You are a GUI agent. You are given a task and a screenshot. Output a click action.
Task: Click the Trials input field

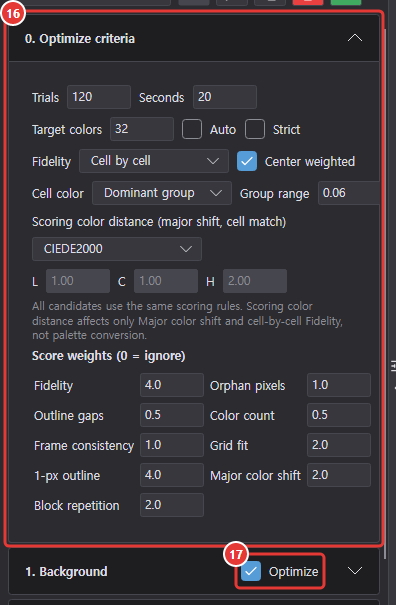(x=99, y=97)
